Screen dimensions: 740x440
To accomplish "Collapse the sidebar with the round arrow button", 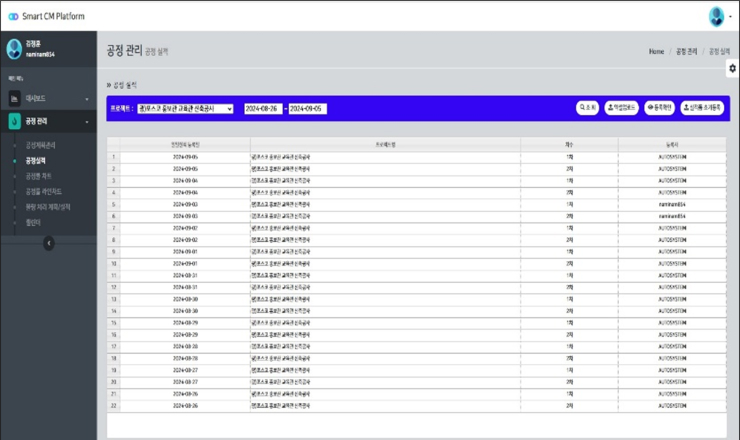I will (x=48, y=243).
